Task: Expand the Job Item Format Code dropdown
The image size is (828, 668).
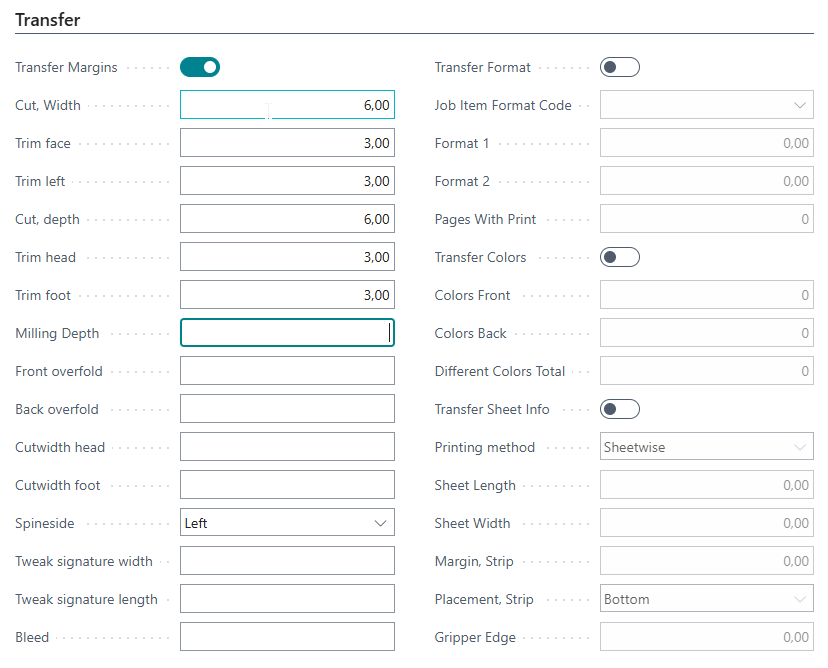Action: coord(706,105)
